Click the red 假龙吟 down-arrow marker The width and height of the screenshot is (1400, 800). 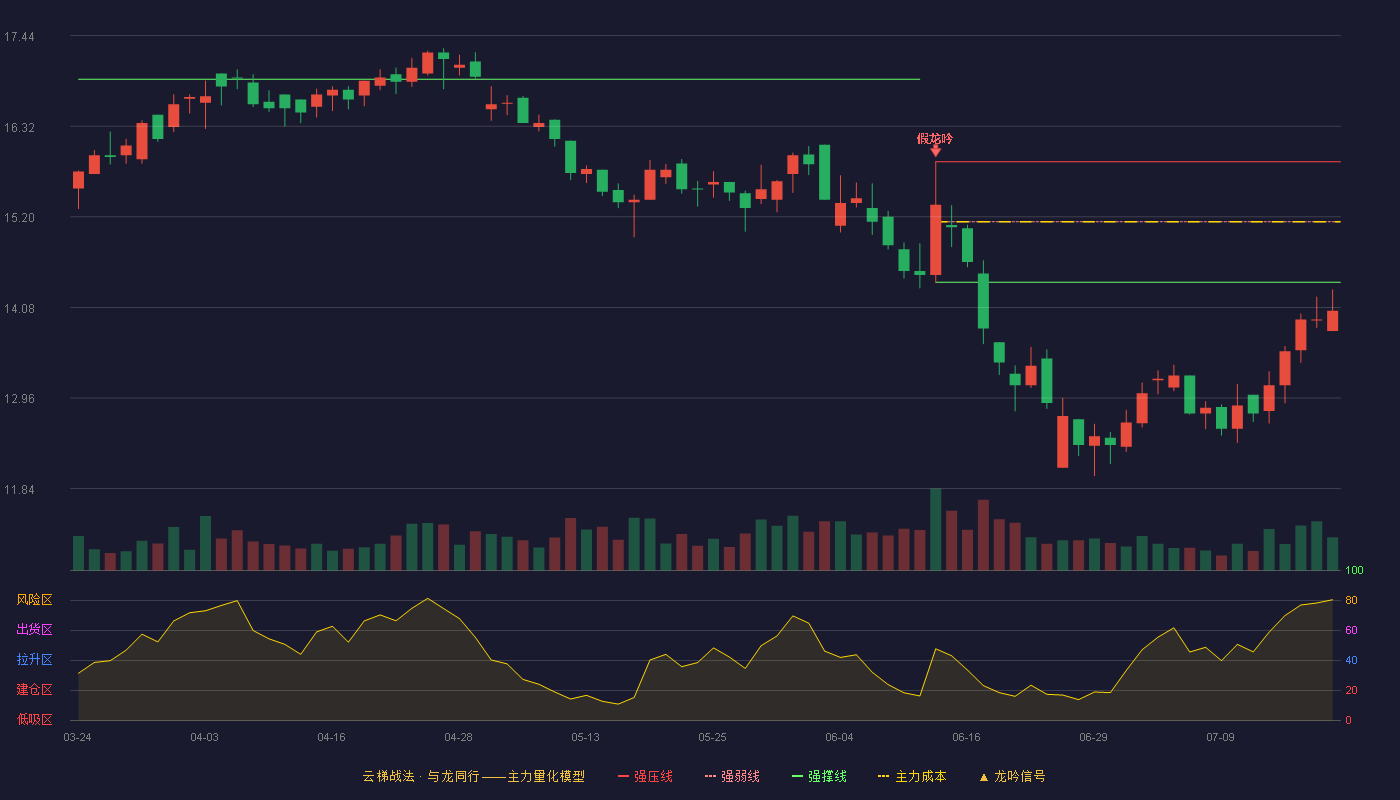[935, 151]
